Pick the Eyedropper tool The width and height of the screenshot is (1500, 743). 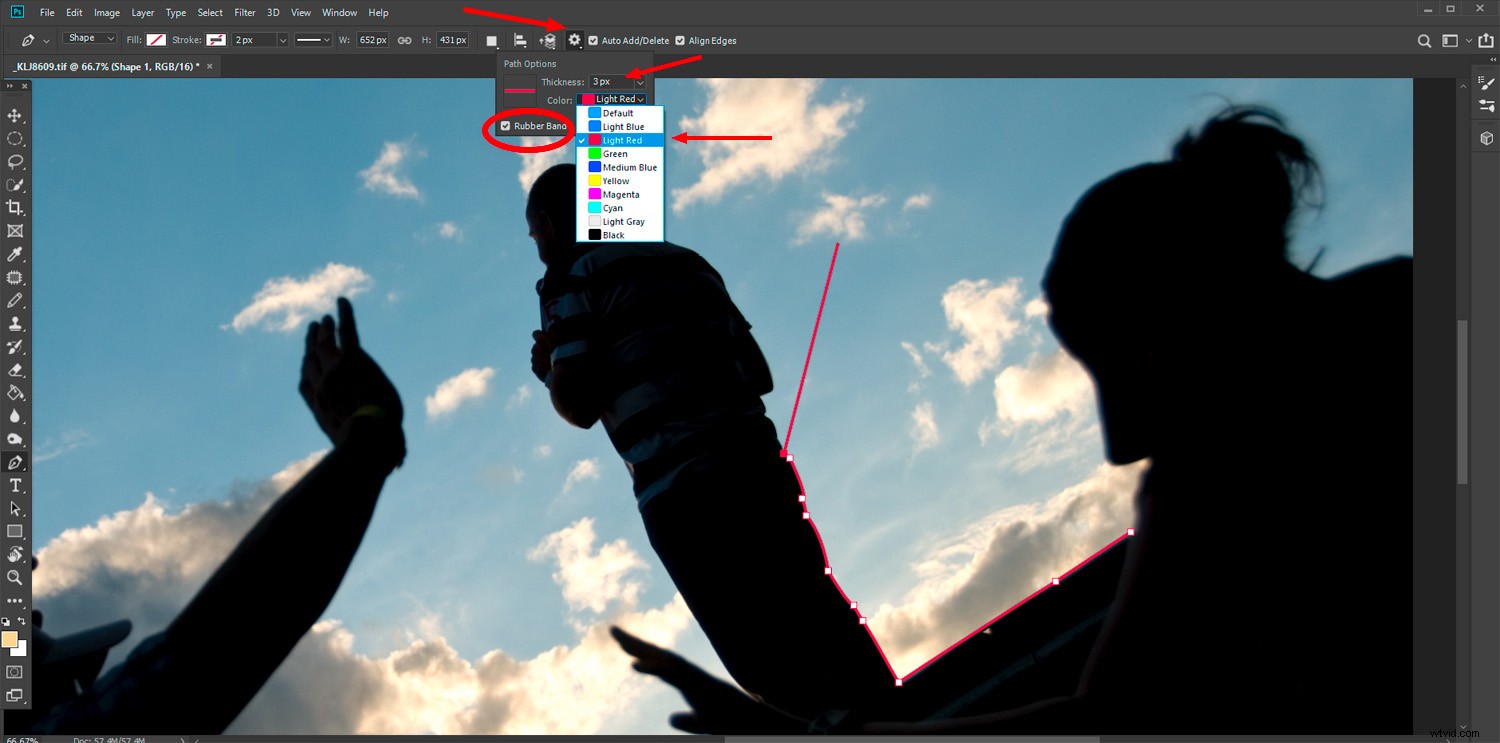point(15,253)
